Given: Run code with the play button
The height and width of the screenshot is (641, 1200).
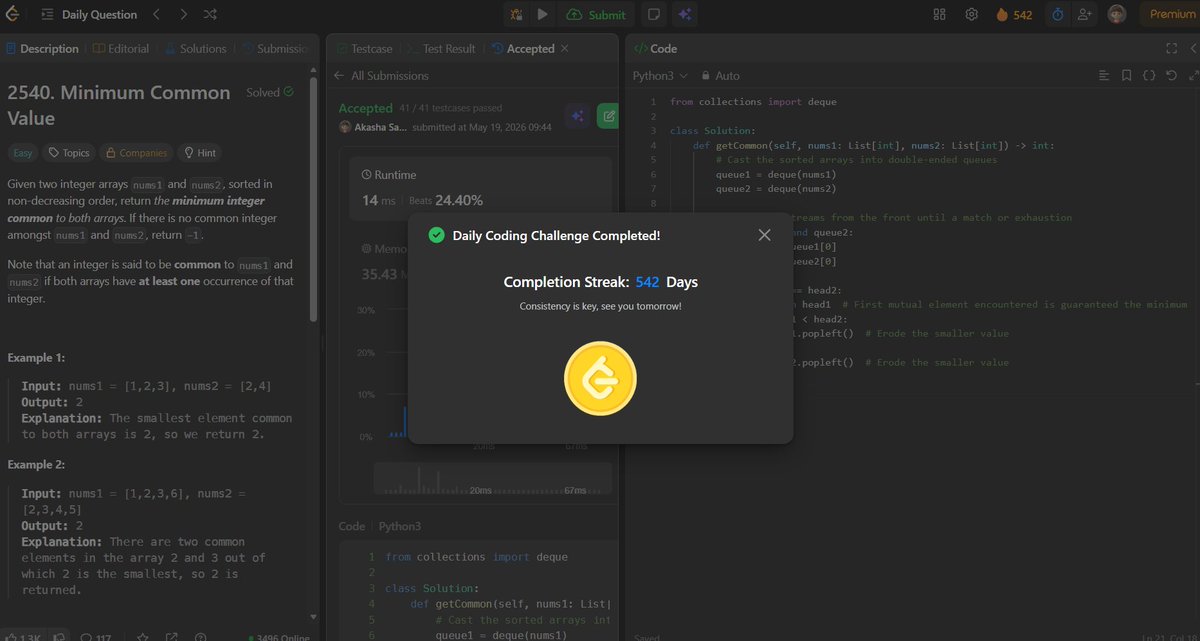Looking at the screenshot, I should [x=542, y=14].
